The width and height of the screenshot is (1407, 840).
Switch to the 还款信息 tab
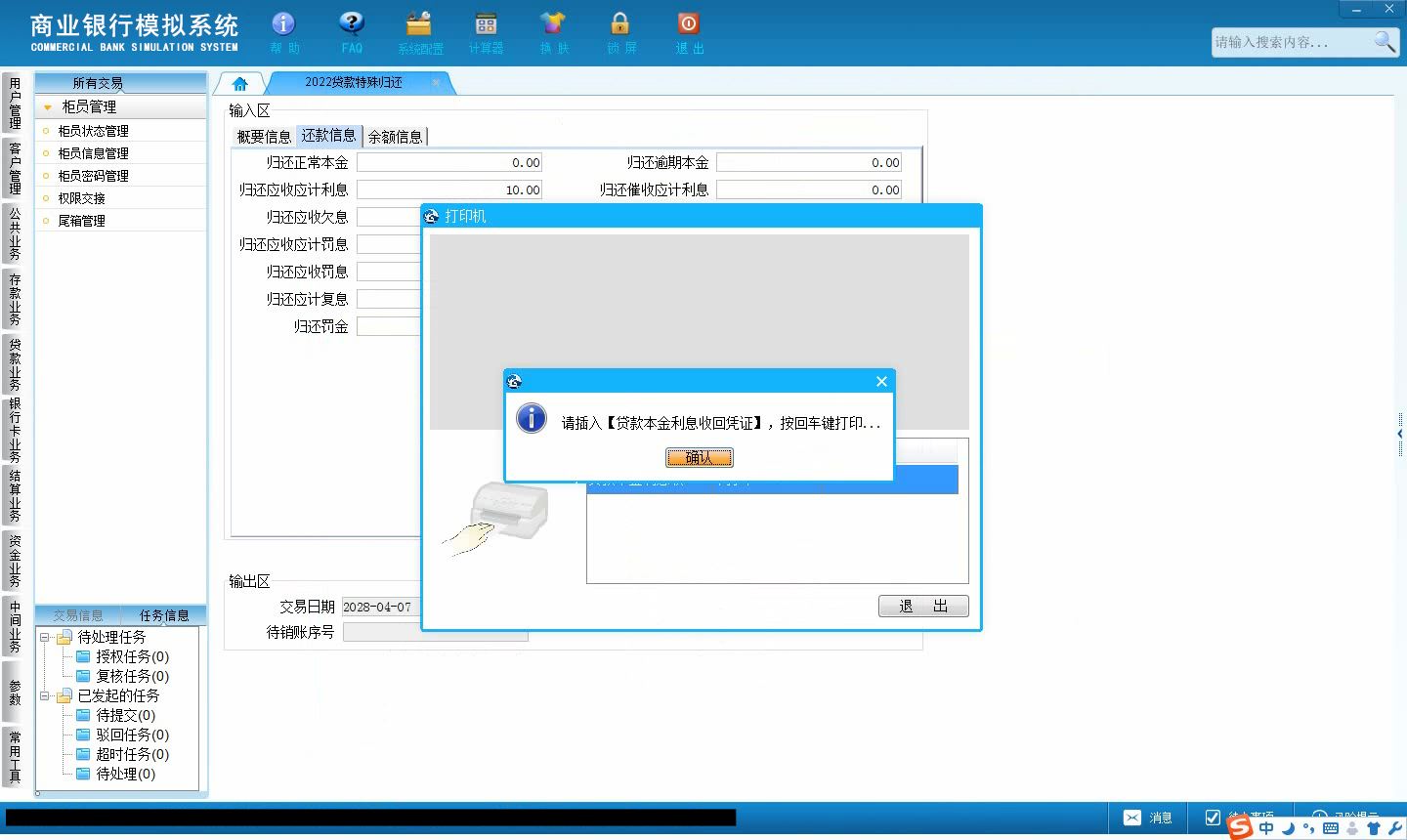point(328,136)
